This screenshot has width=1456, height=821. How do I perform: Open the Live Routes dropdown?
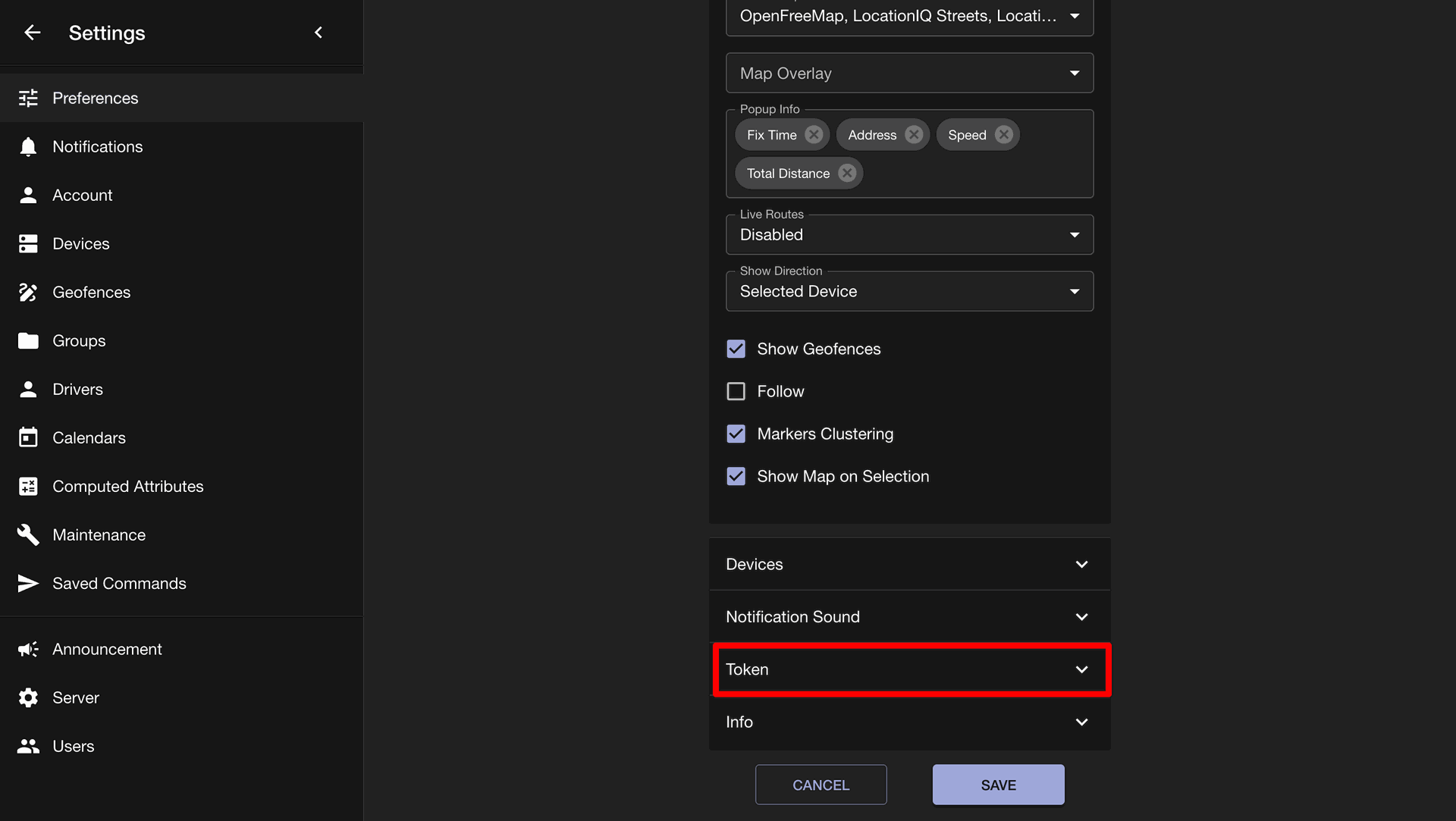[909, 234]
